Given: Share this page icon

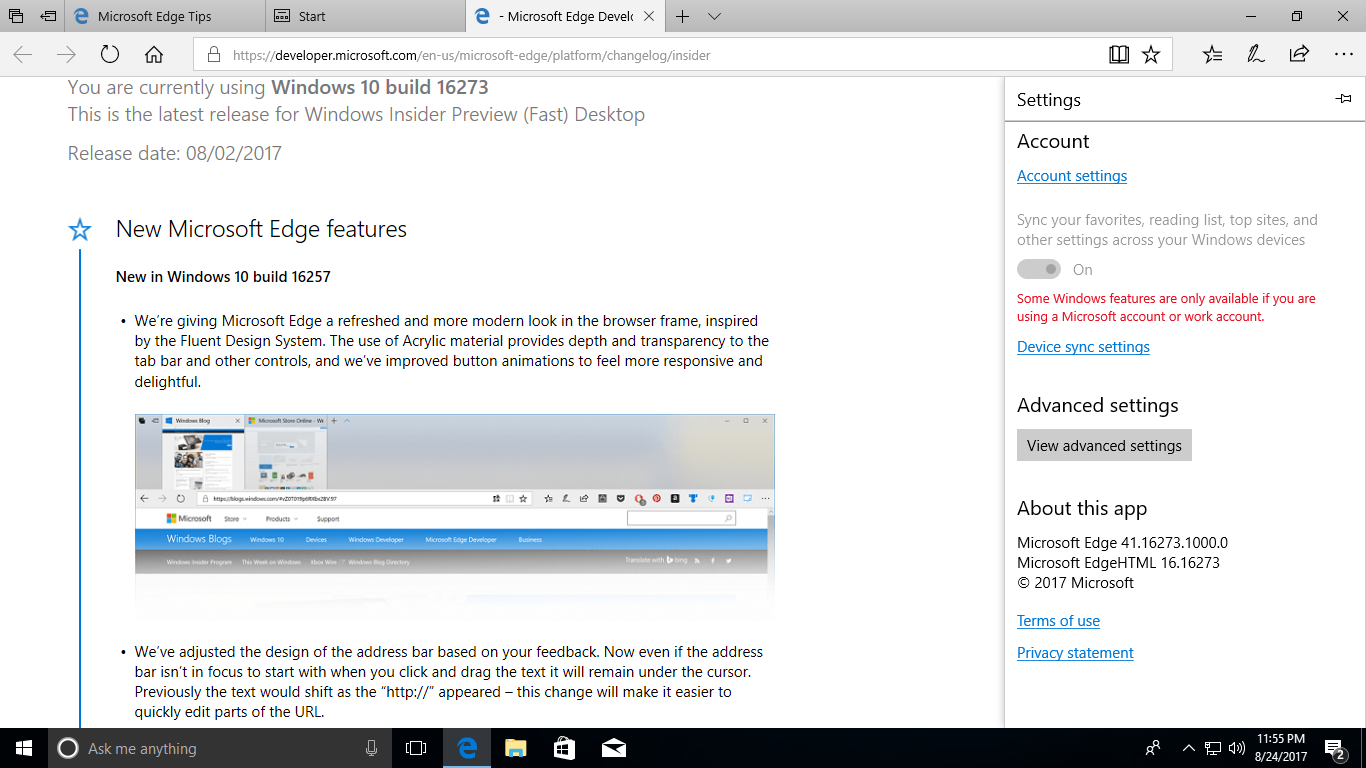Looking at the screenshot, I should 1299,55.
